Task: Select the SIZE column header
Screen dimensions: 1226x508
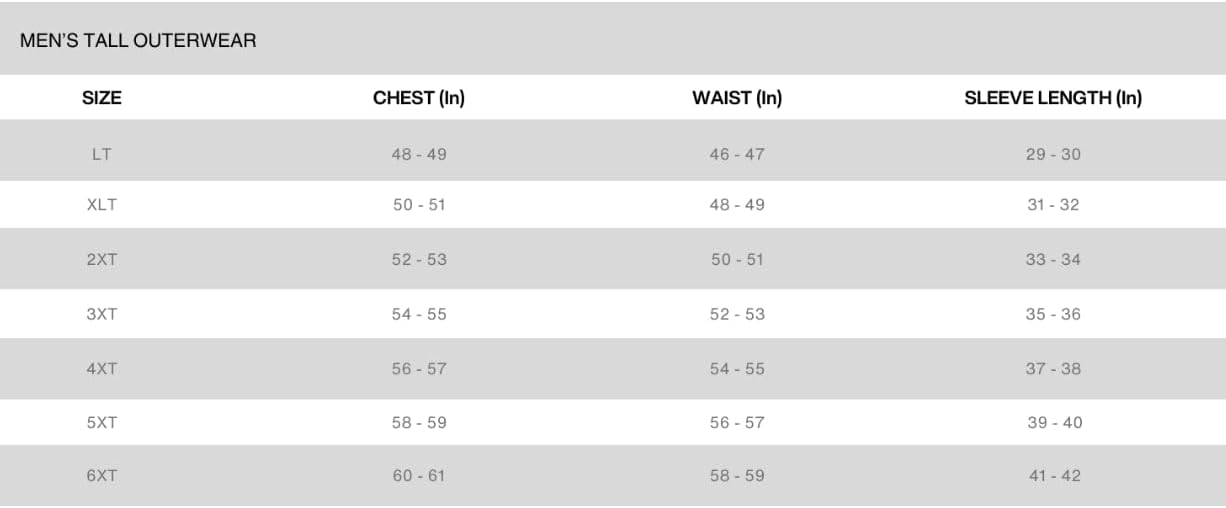Action: (102, 98)
